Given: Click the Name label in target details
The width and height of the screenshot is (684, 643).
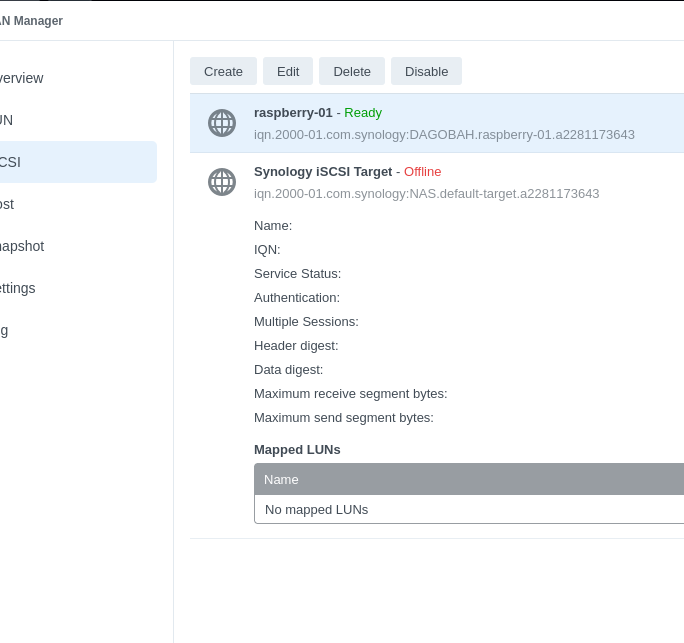Looking at the screenshot, I should [x=273, y=226].
